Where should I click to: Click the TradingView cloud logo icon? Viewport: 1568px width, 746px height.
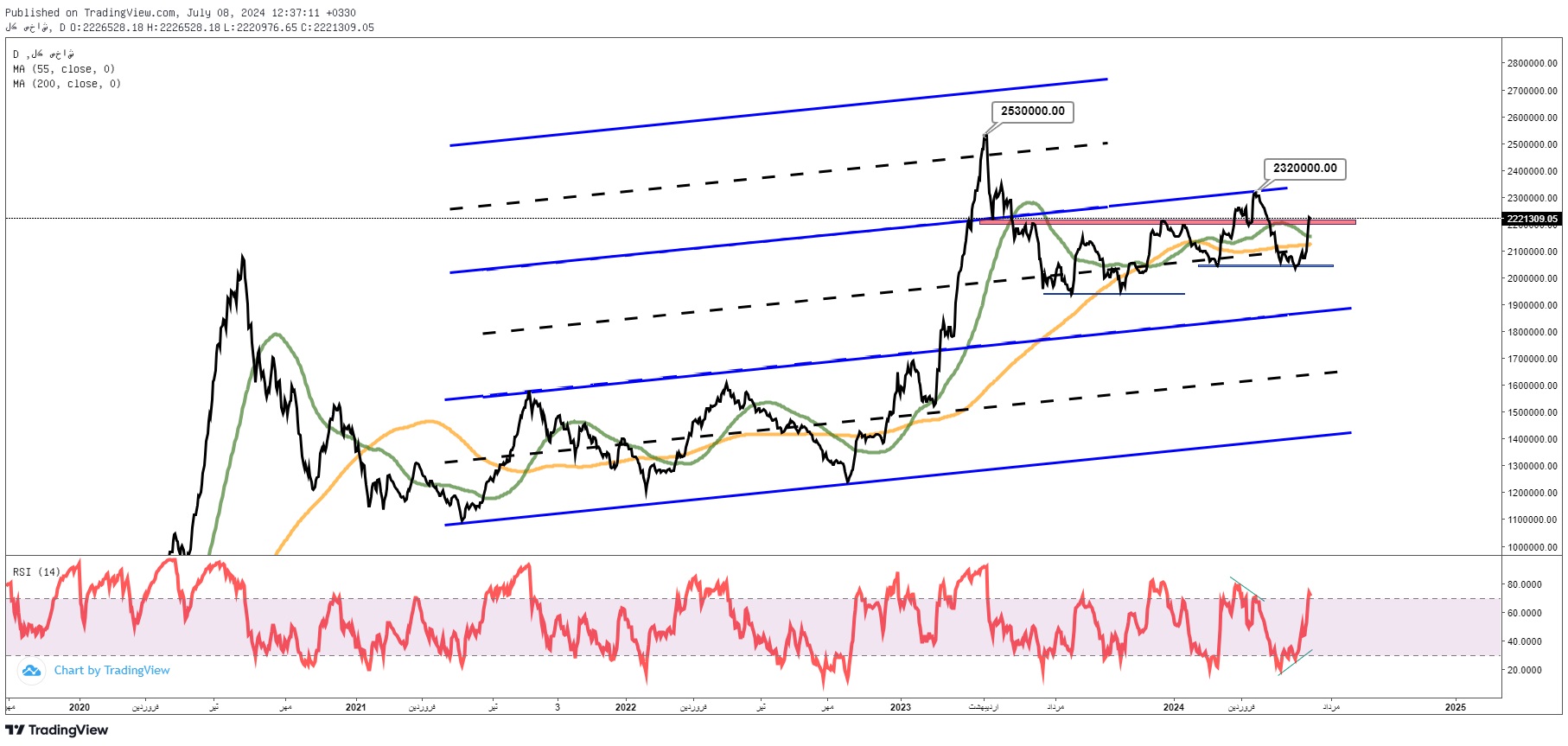pyautogui.click(x=31, y=671)
